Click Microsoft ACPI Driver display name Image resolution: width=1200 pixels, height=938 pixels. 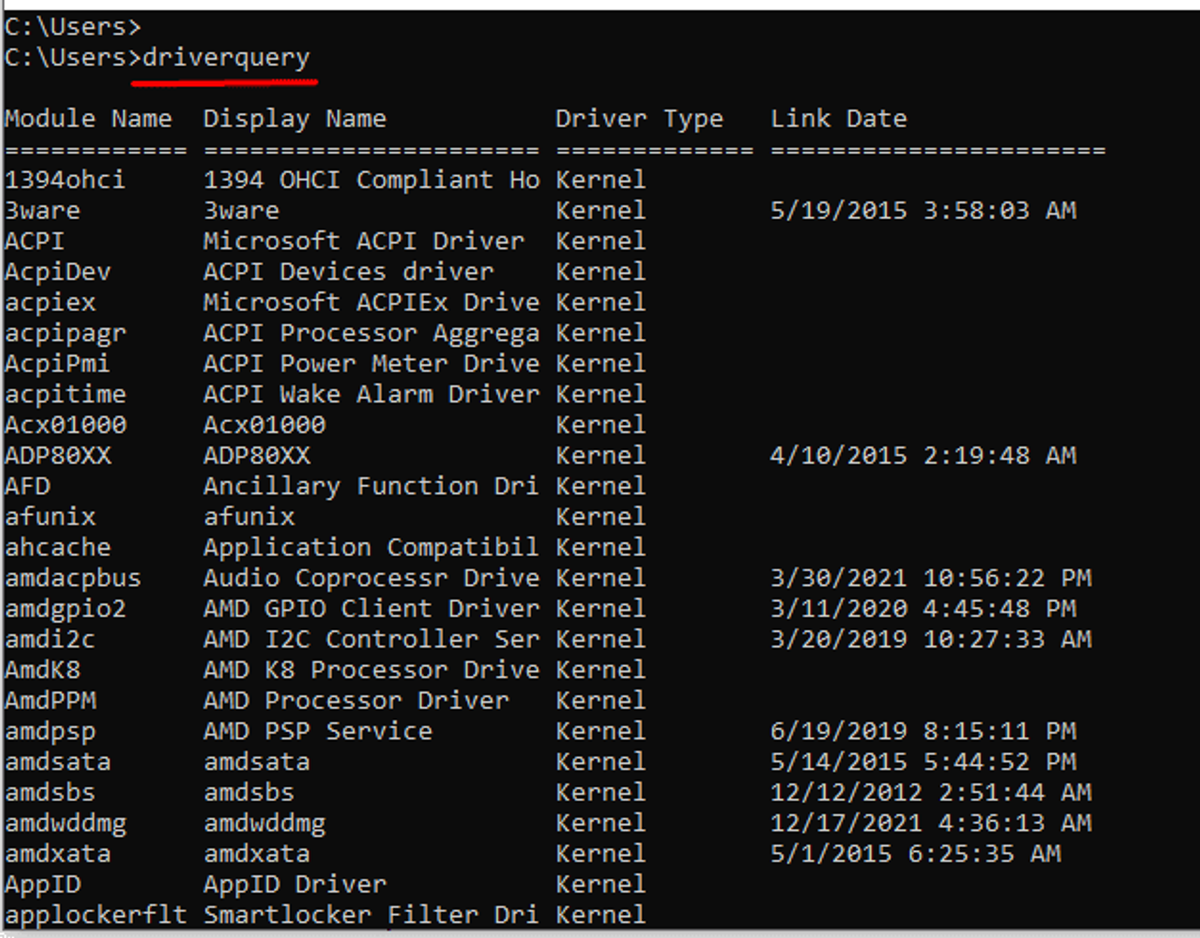(x=363, y=241)
